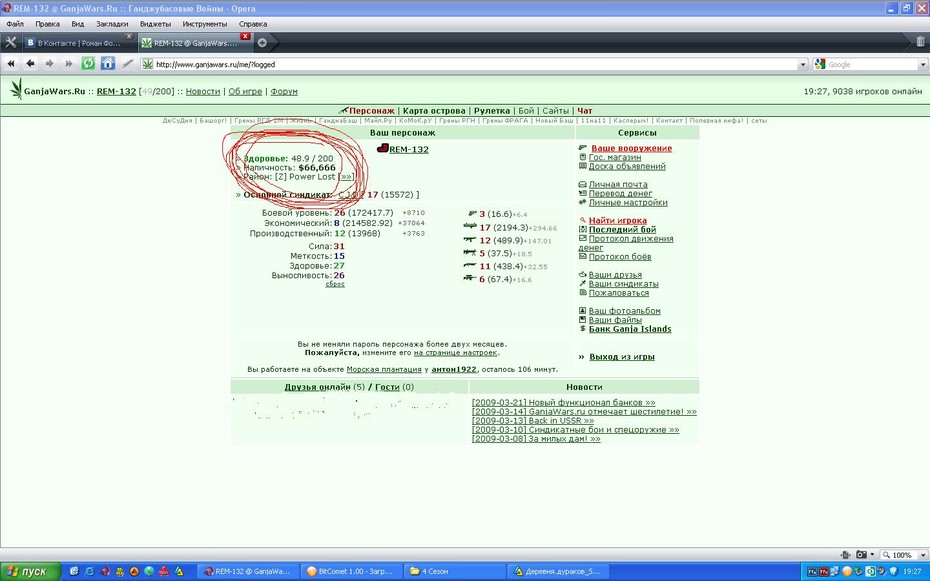Click the rewind navigation button
Screen dimensions: 930x581
(11, 63)
